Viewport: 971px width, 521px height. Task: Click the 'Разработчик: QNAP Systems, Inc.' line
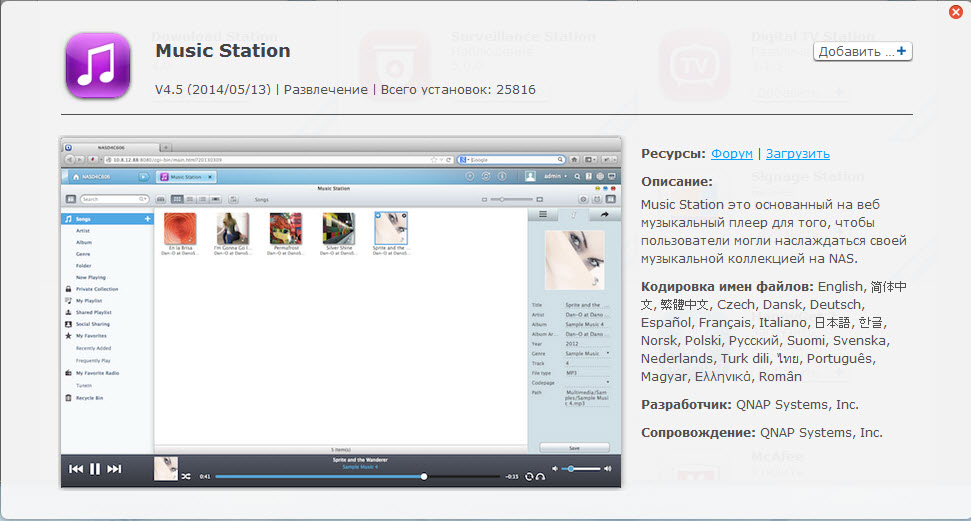pyautogui.click(x=750, y=405)
